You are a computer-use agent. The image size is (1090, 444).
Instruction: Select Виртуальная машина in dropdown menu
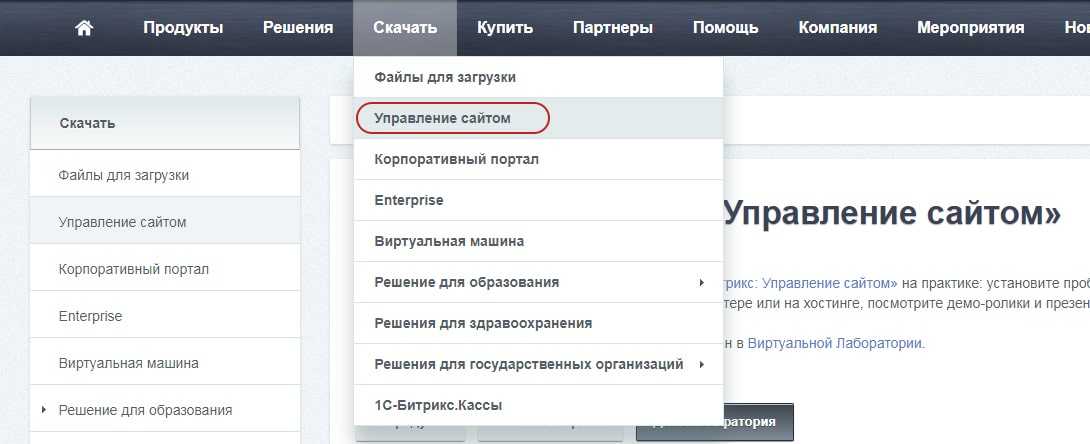449,241
